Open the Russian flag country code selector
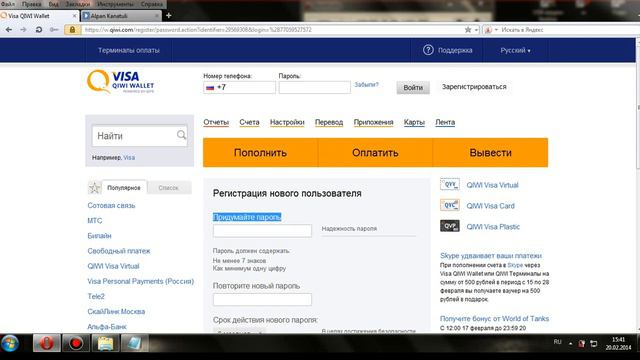 click(210, 87)
